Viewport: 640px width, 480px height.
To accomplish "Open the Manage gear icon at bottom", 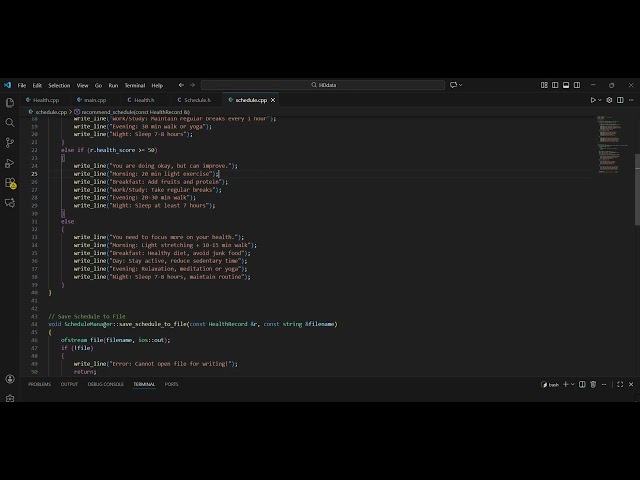I will 10,398.
